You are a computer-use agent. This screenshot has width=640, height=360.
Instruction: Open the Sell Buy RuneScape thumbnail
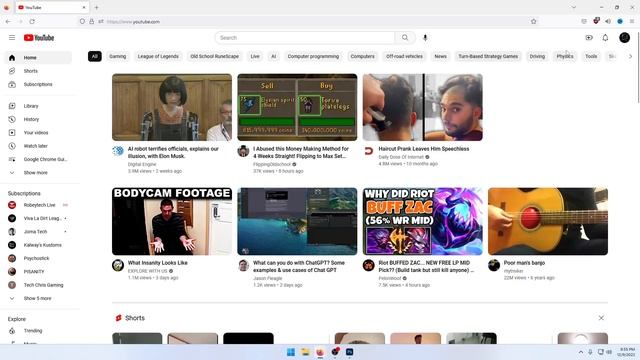tap(297, 107)
